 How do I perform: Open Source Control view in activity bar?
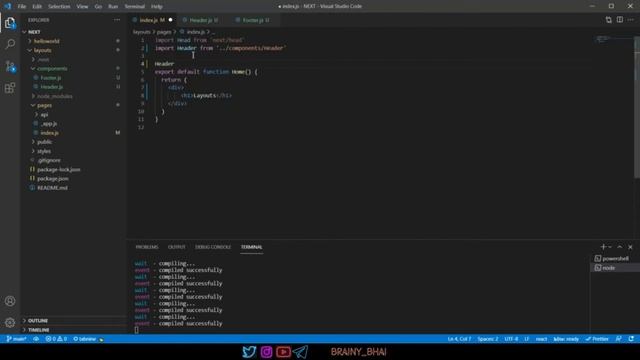[10, 66]
